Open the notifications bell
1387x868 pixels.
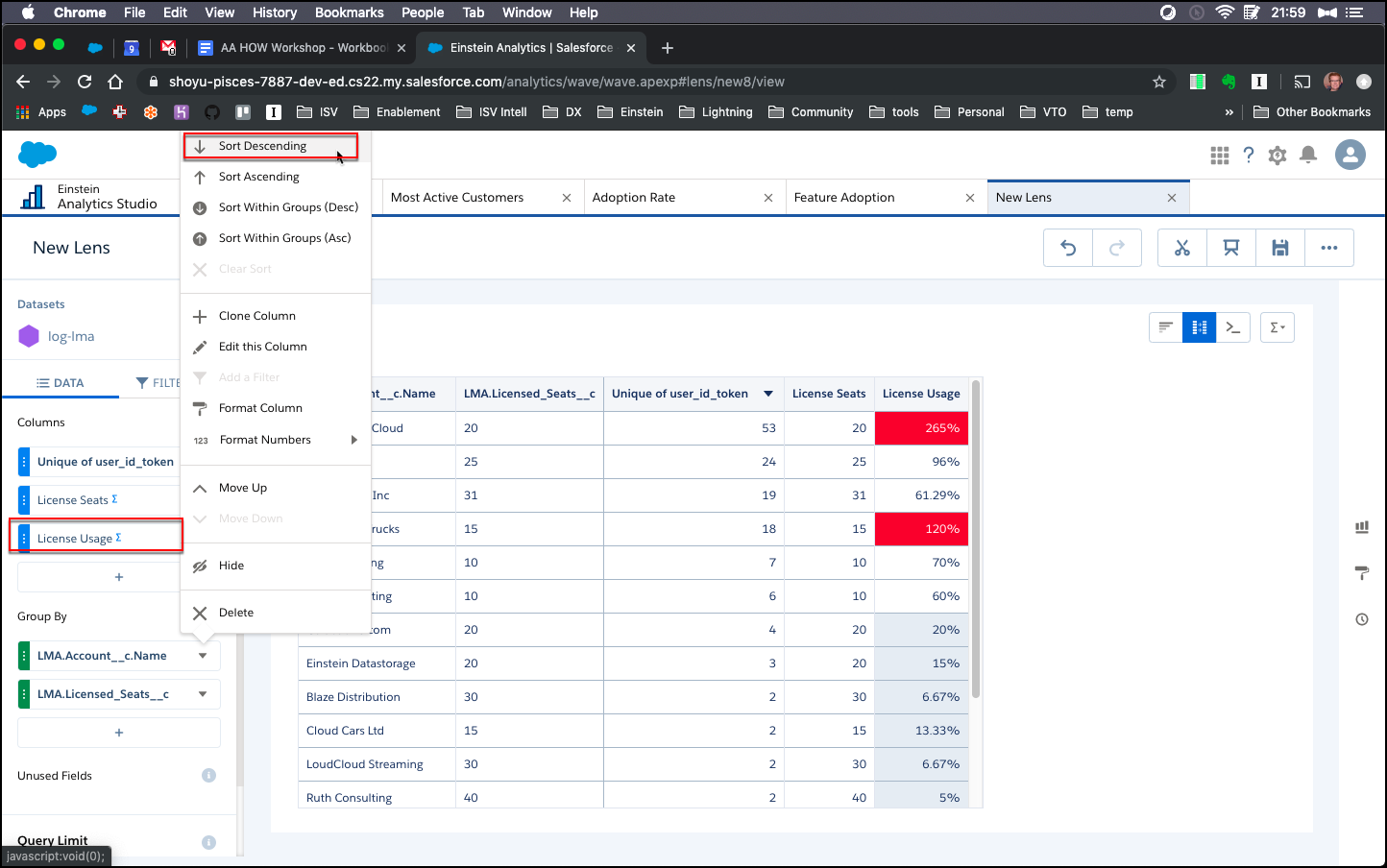(x=1308, y=155)
